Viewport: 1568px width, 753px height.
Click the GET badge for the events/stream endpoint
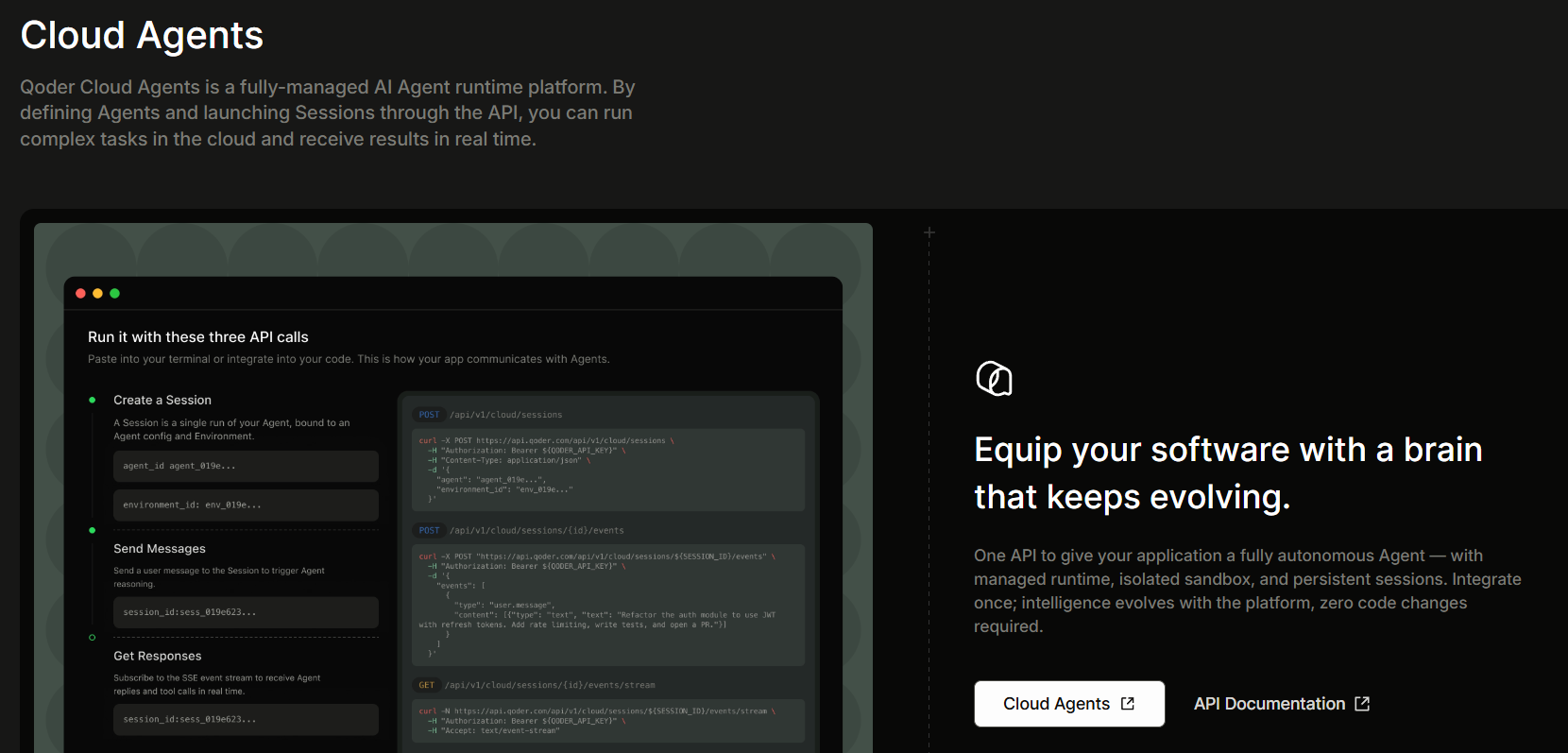427,685
